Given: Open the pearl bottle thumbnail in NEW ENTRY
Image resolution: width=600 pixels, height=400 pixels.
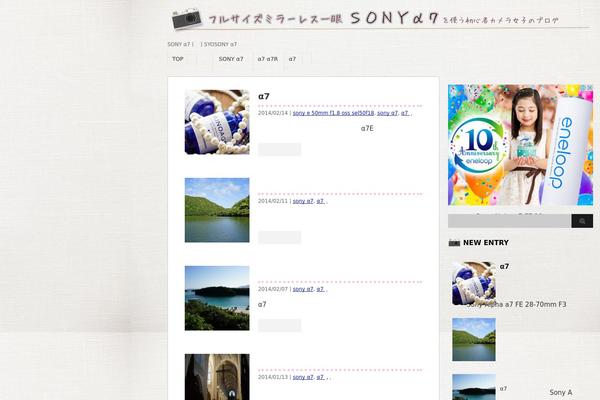Looking at the screenshot, I should [x=474, y=284].
